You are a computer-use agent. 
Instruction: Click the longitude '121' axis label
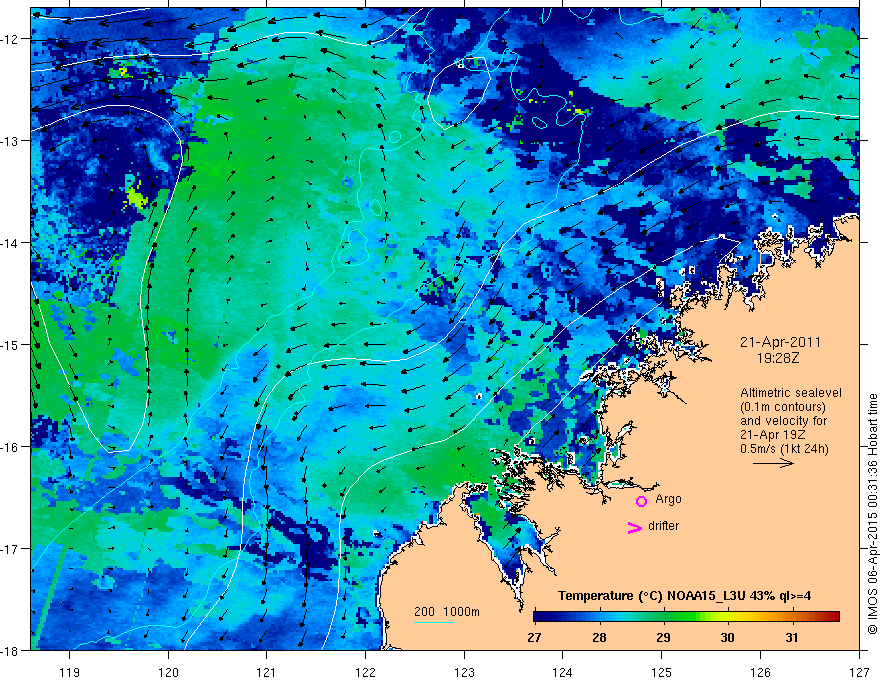click(x=267, y=672)
